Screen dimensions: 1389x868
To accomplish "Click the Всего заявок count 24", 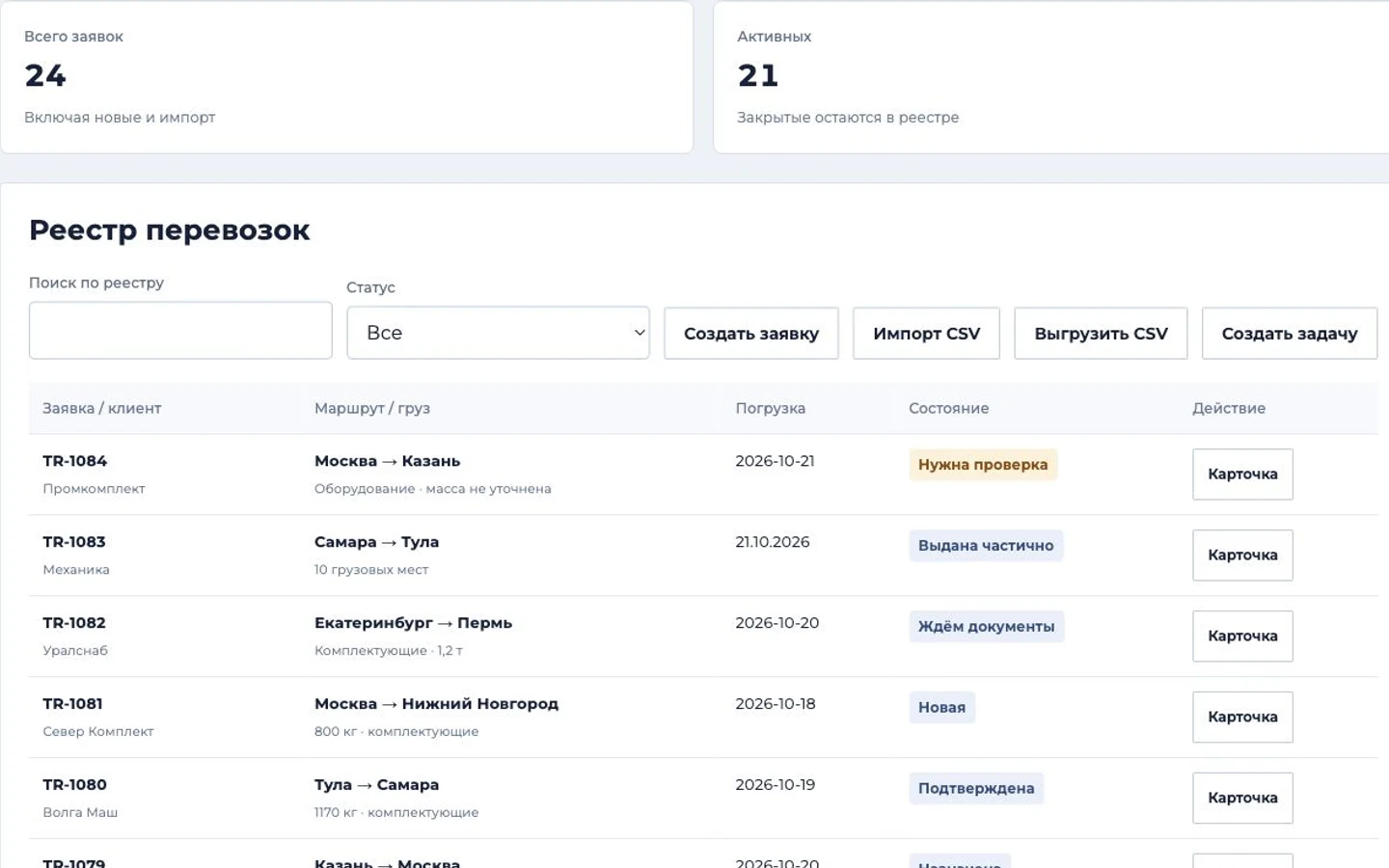I will [x=45, y=75].
